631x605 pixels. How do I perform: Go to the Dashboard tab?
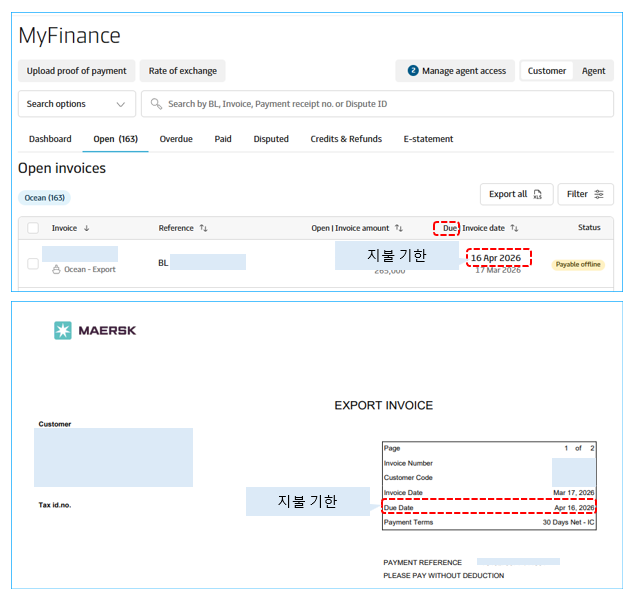pyautogui.click(x=50, y=139)
